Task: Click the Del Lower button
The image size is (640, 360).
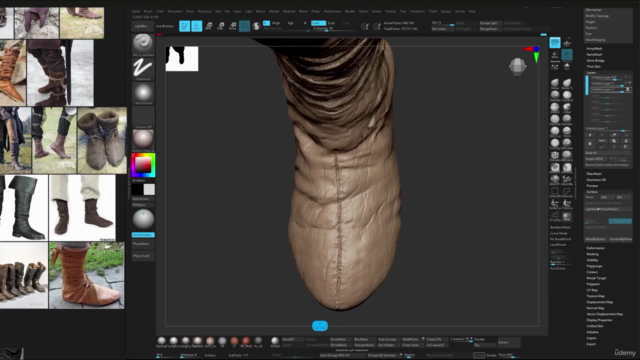Action: pos(442,29)
